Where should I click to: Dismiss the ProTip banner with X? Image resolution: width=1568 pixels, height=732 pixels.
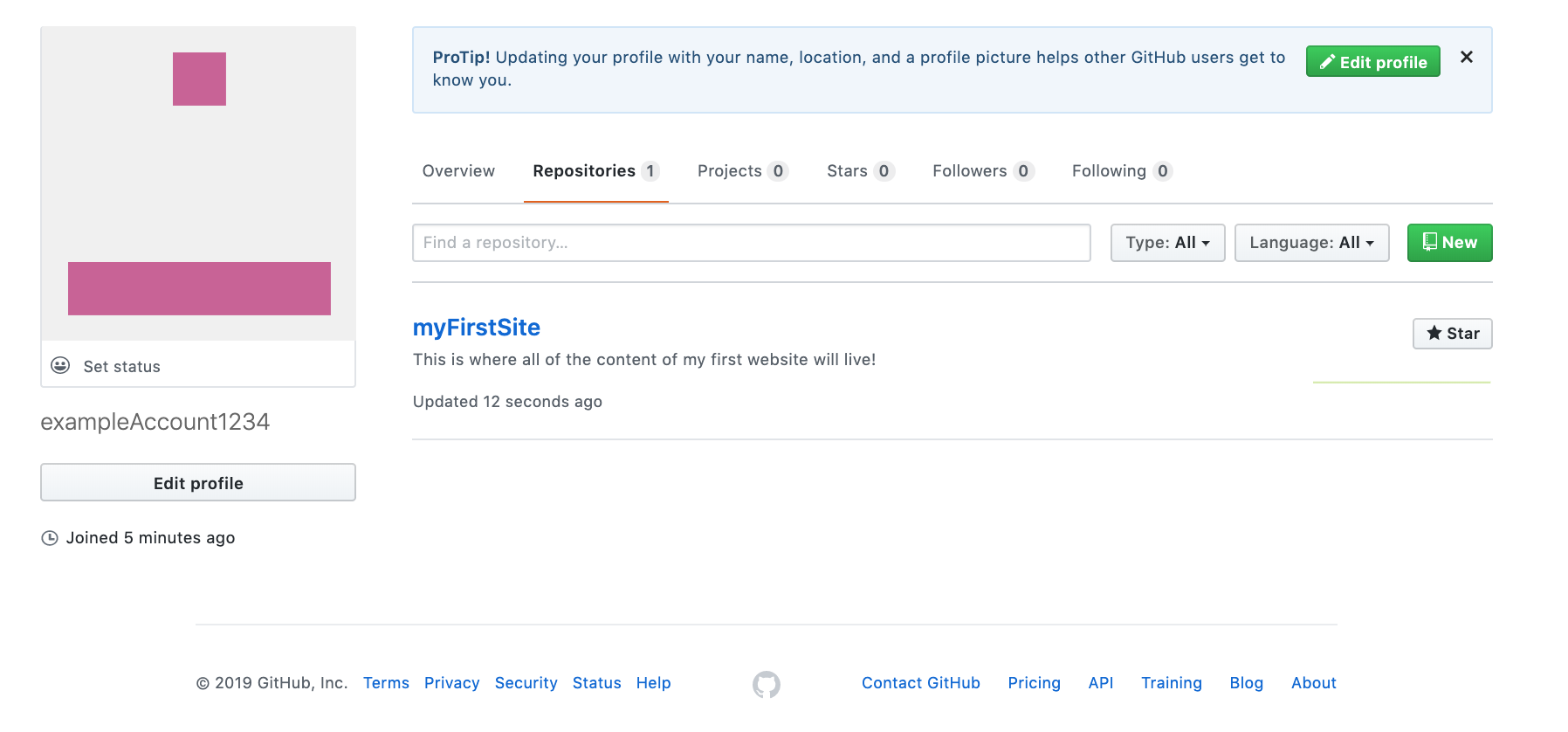coord(1466,58)
